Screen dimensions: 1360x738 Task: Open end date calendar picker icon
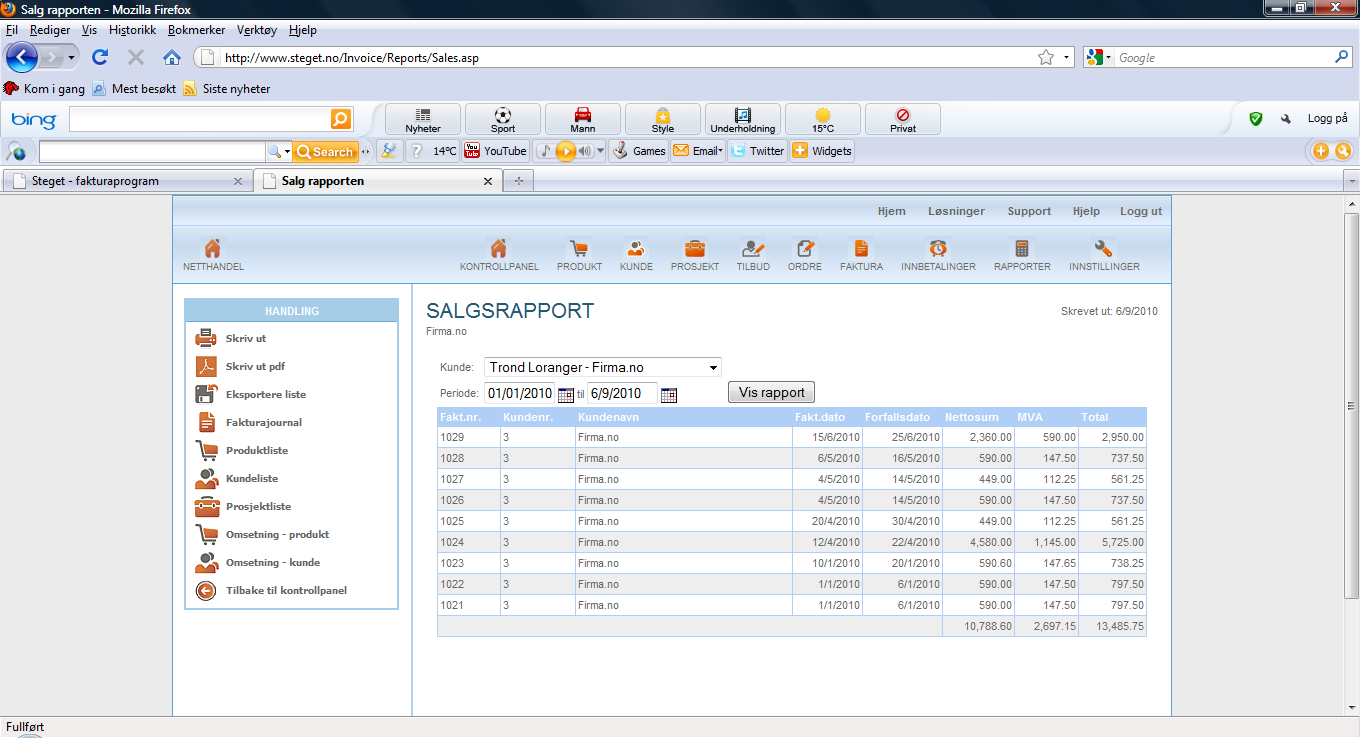point(669,394)
